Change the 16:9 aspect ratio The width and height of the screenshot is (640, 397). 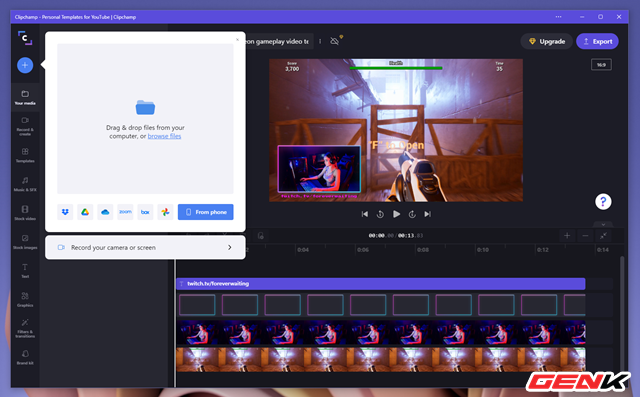601,64
